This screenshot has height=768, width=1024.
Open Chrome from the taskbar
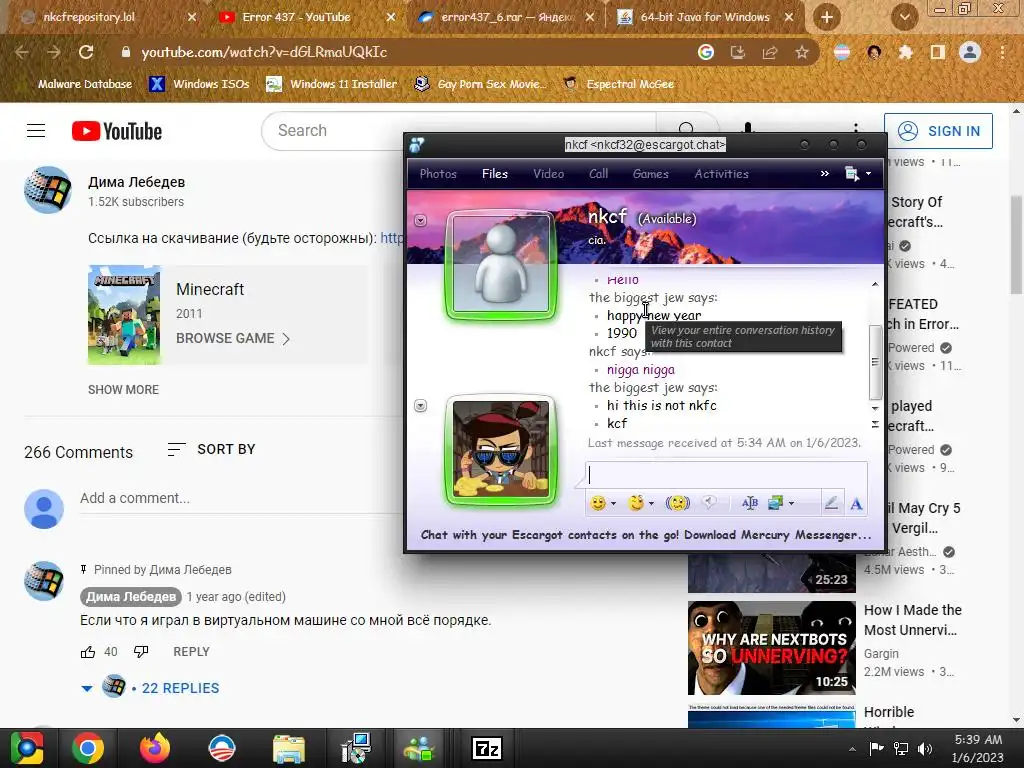pos(88,748)
